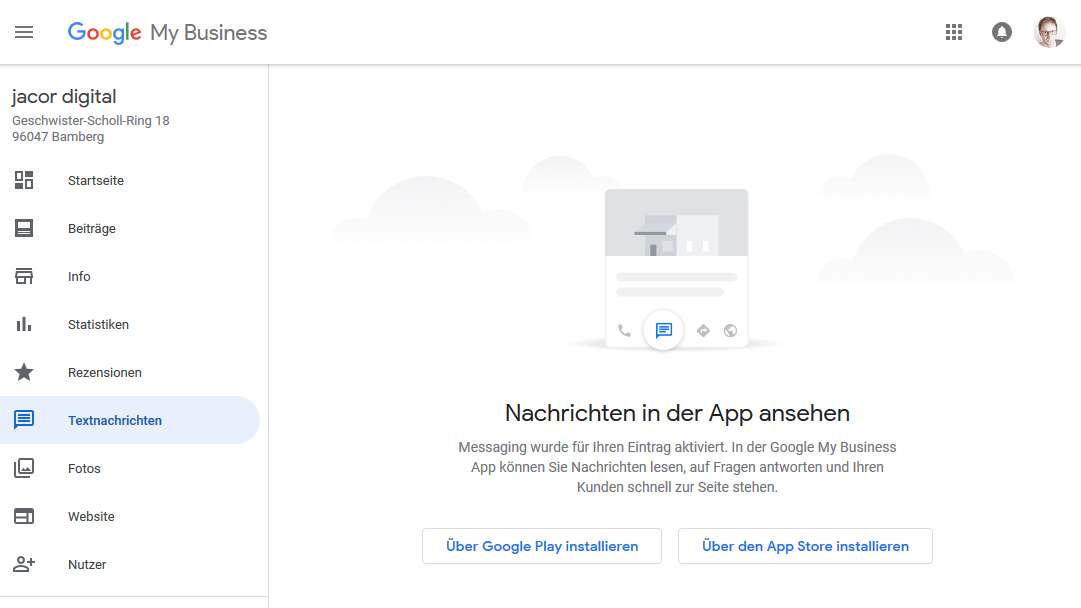Click the Nachrichten in der App ansehen heading
The width and height of the screenshot is (1081, 608).
point(677,413)
